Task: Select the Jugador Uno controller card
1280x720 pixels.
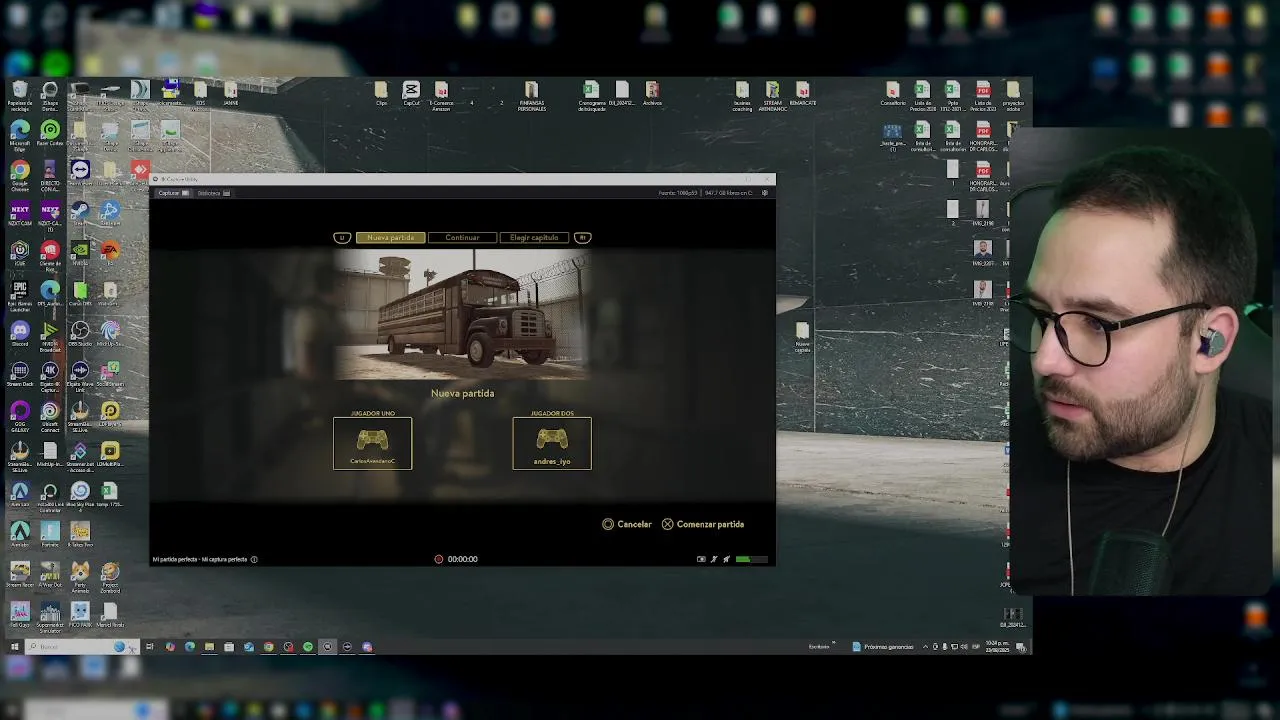Action: tap(372, 443)
